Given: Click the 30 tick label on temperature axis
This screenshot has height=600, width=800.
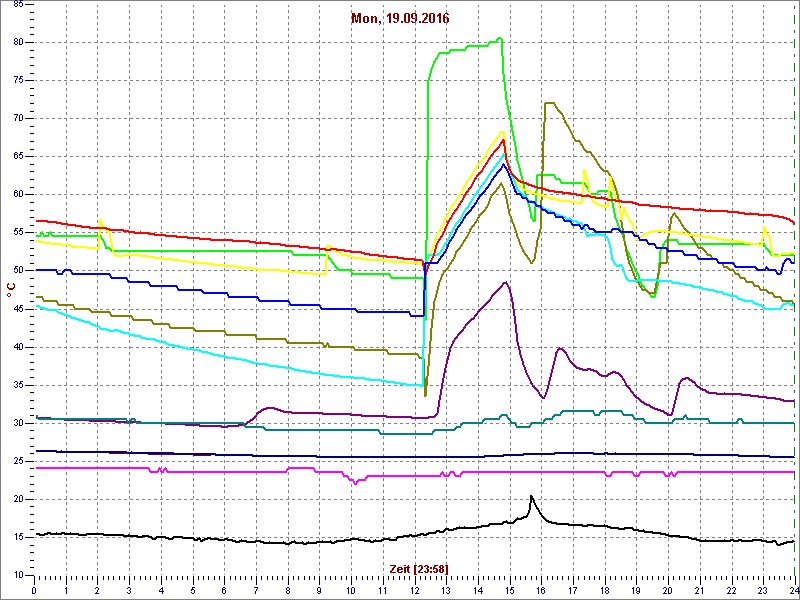Looking at the screenshot, I should pyautogui.click(x=18, y=423).
